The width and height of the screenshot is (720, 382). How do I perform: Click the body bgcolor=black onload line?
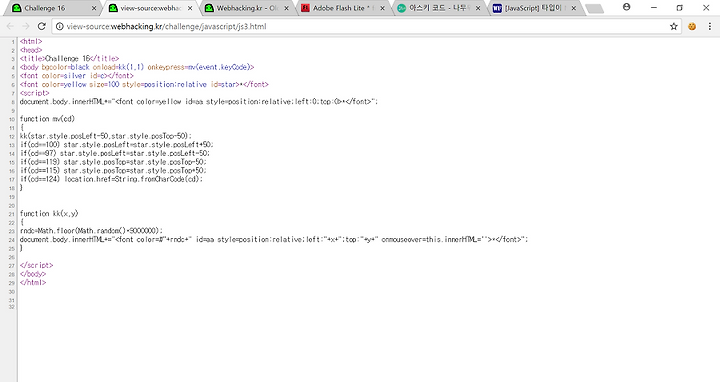(137, 67)
